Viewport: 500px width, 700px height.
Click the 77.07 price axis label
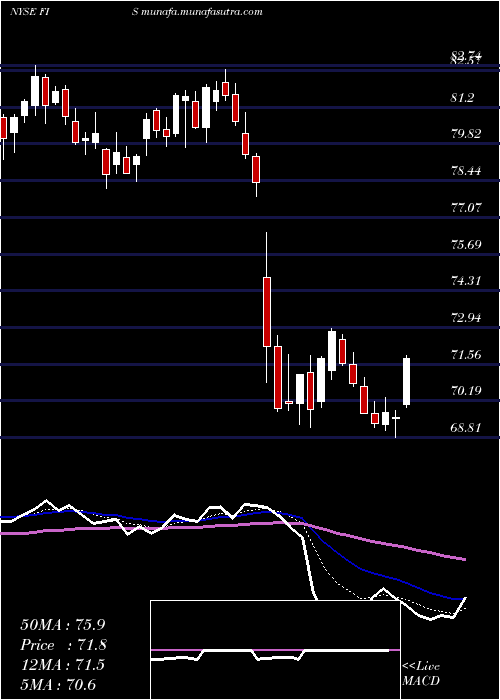click(466, 208)
